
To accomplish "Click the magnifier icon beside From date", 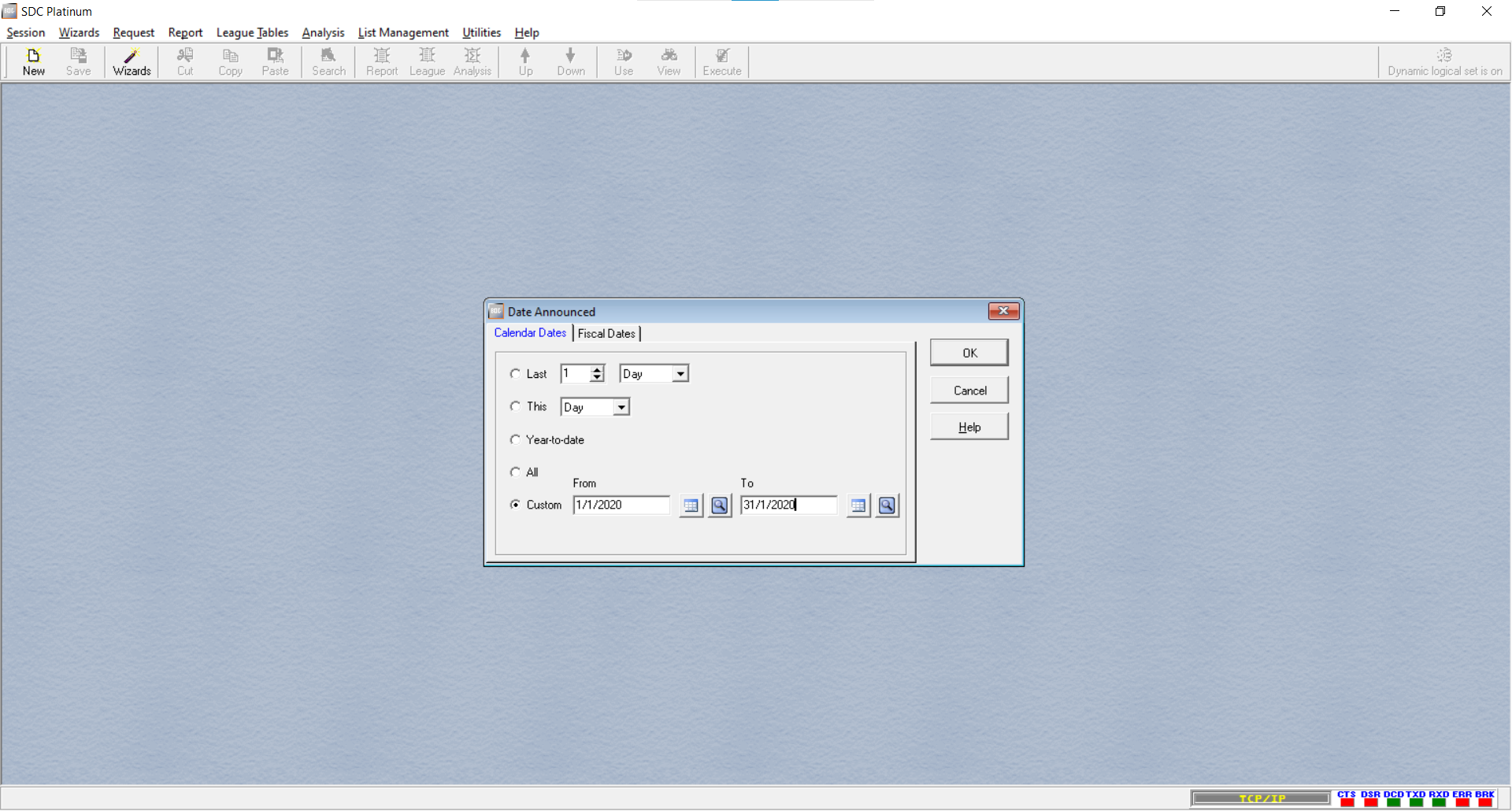I will [720, 505].
